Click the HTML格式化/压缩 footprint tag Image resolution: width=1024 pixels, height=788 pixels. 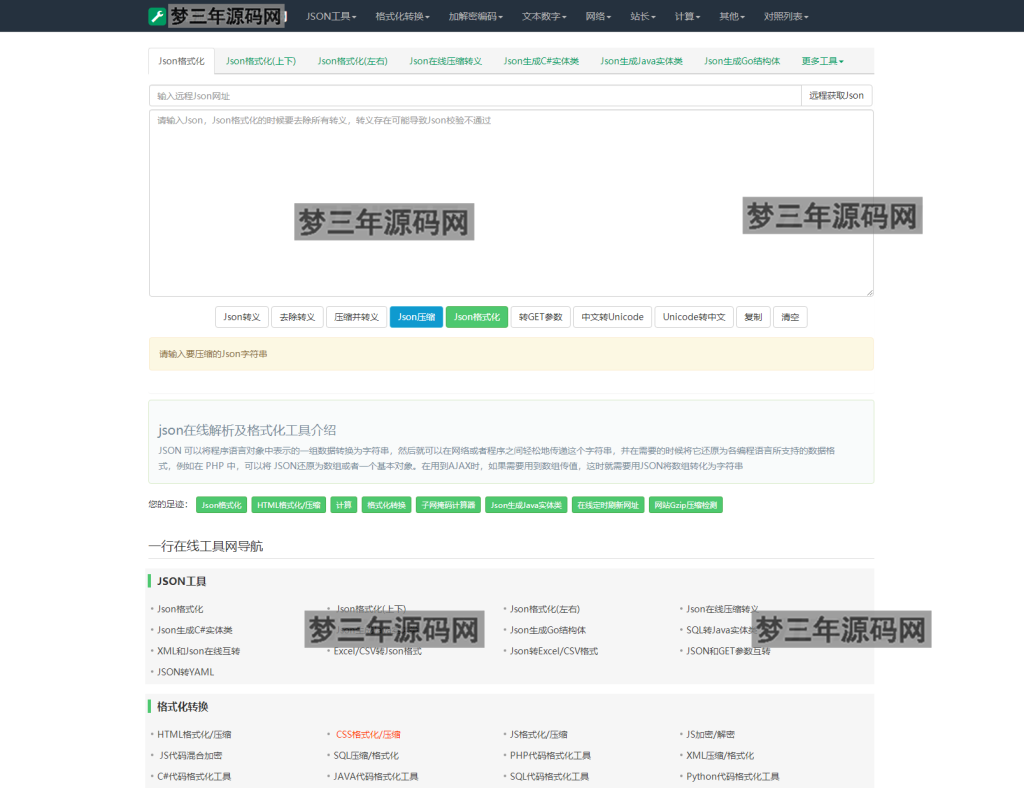click(x=289, y=505)
